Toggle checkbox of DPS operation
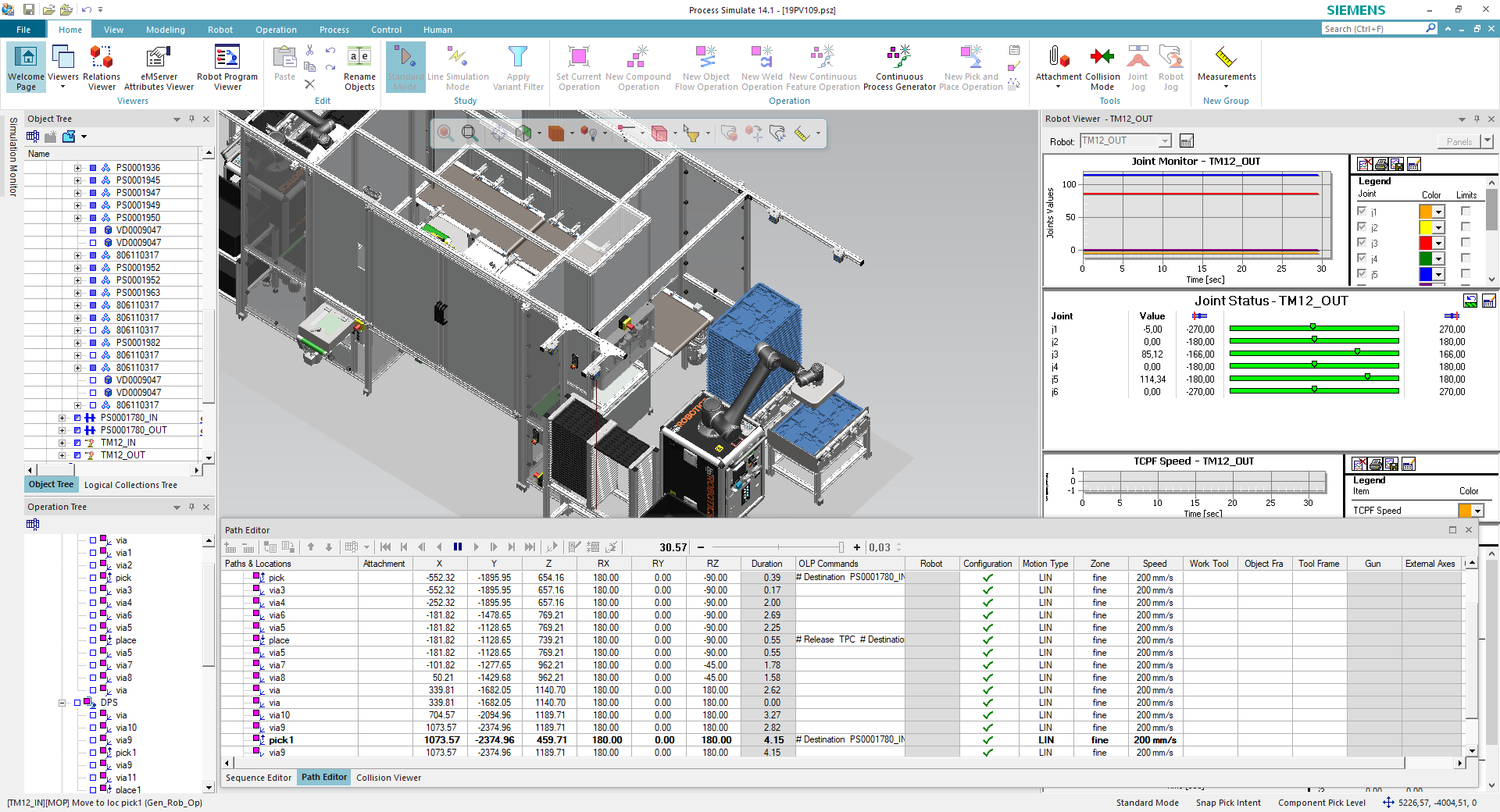The height and width of the screenshot is (812, 1500). [x=77, y=703]
